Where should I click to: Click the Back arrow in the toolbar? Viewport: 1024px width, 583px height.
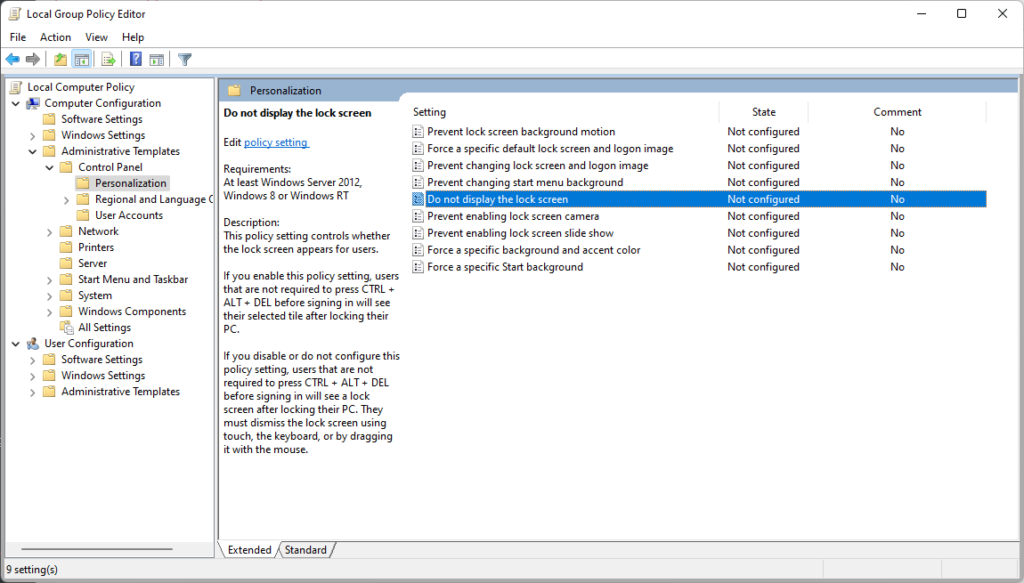(x=13, y=60)
